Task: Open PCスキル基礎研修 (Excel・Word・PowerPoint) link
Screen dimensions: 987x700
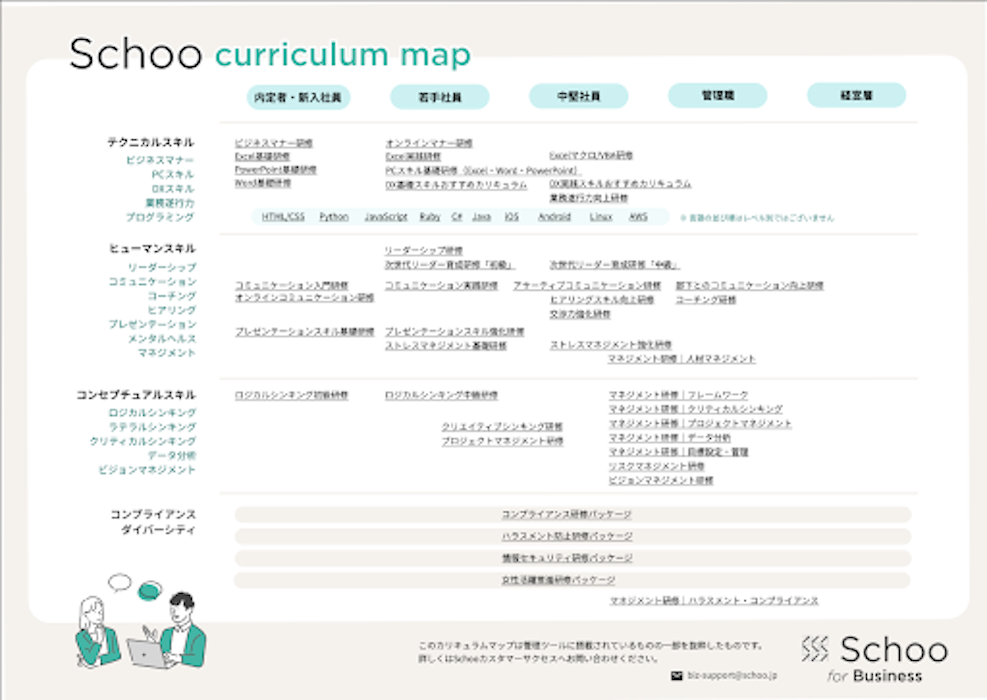Action: coord(482,171)
